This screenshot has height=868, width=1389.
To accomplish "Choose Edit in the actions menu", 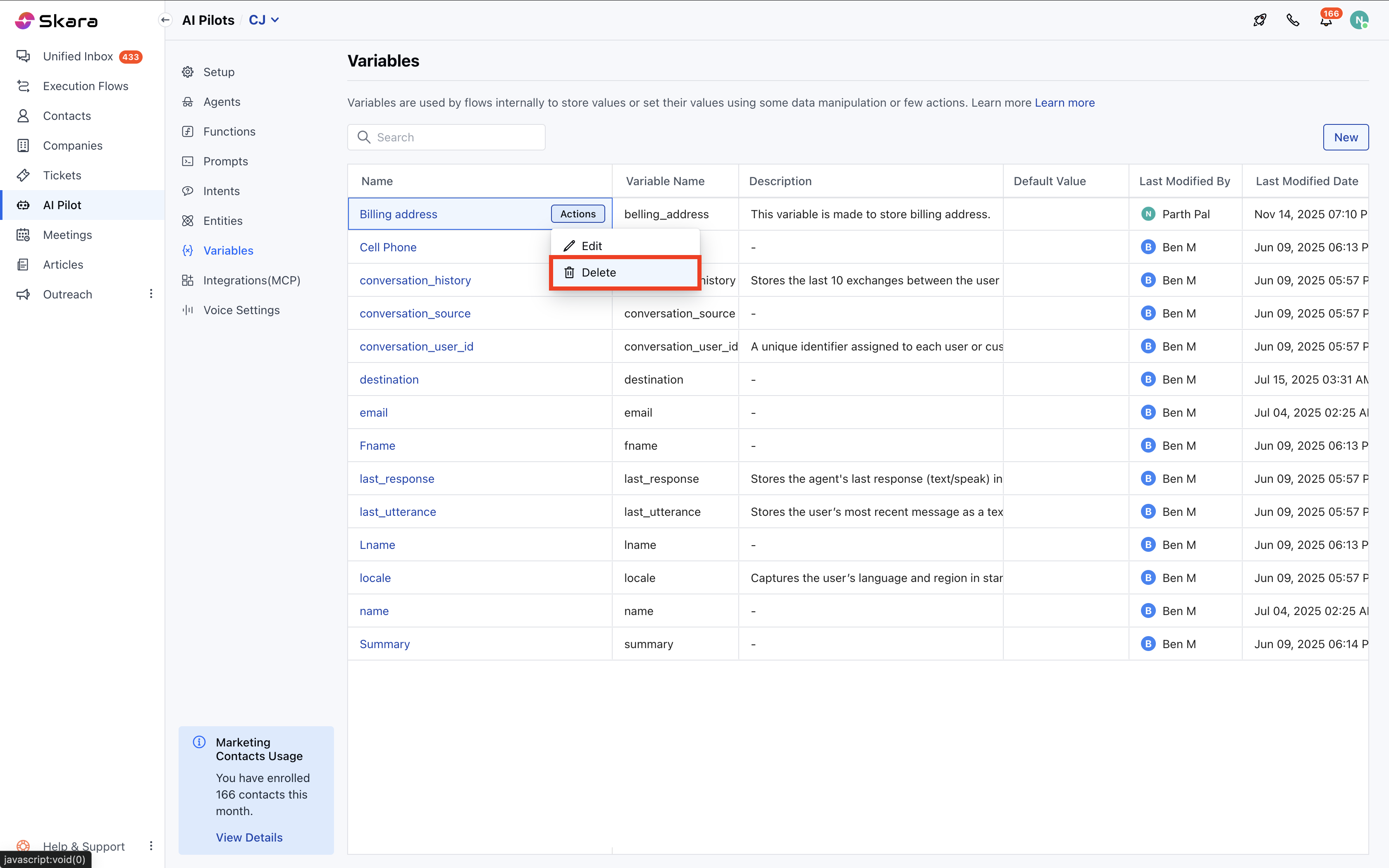I will tap(591, 246).
